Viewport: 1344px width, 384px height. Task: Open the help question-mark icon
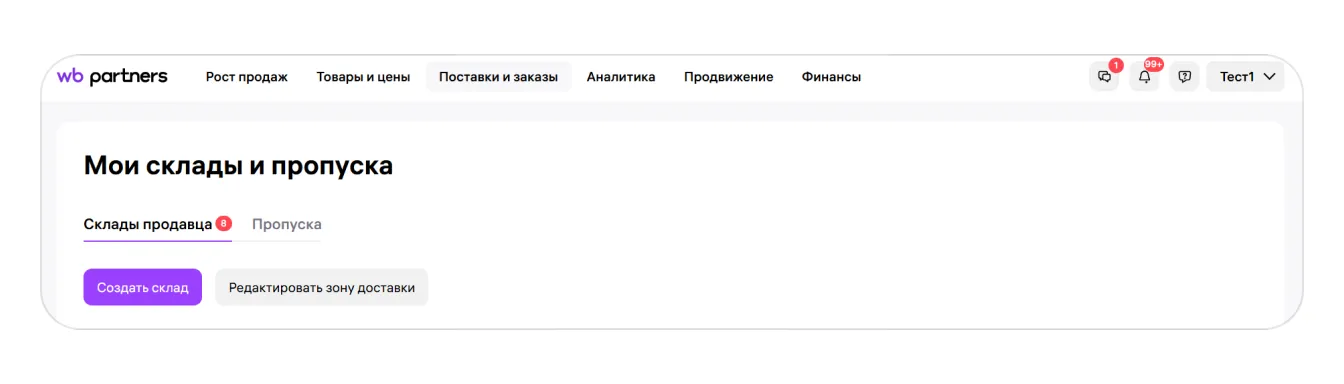click(x=1184, y=77)
